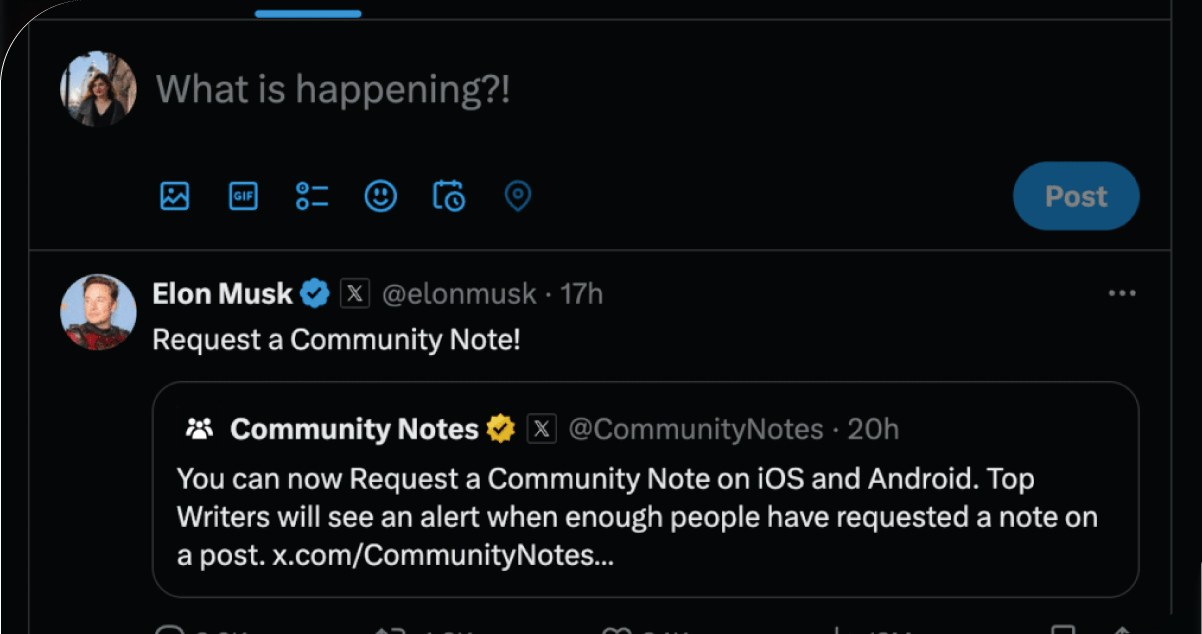Open the emoji picker
The width and height of the screenshot is (1202, 634).
(x=380, y=196)
